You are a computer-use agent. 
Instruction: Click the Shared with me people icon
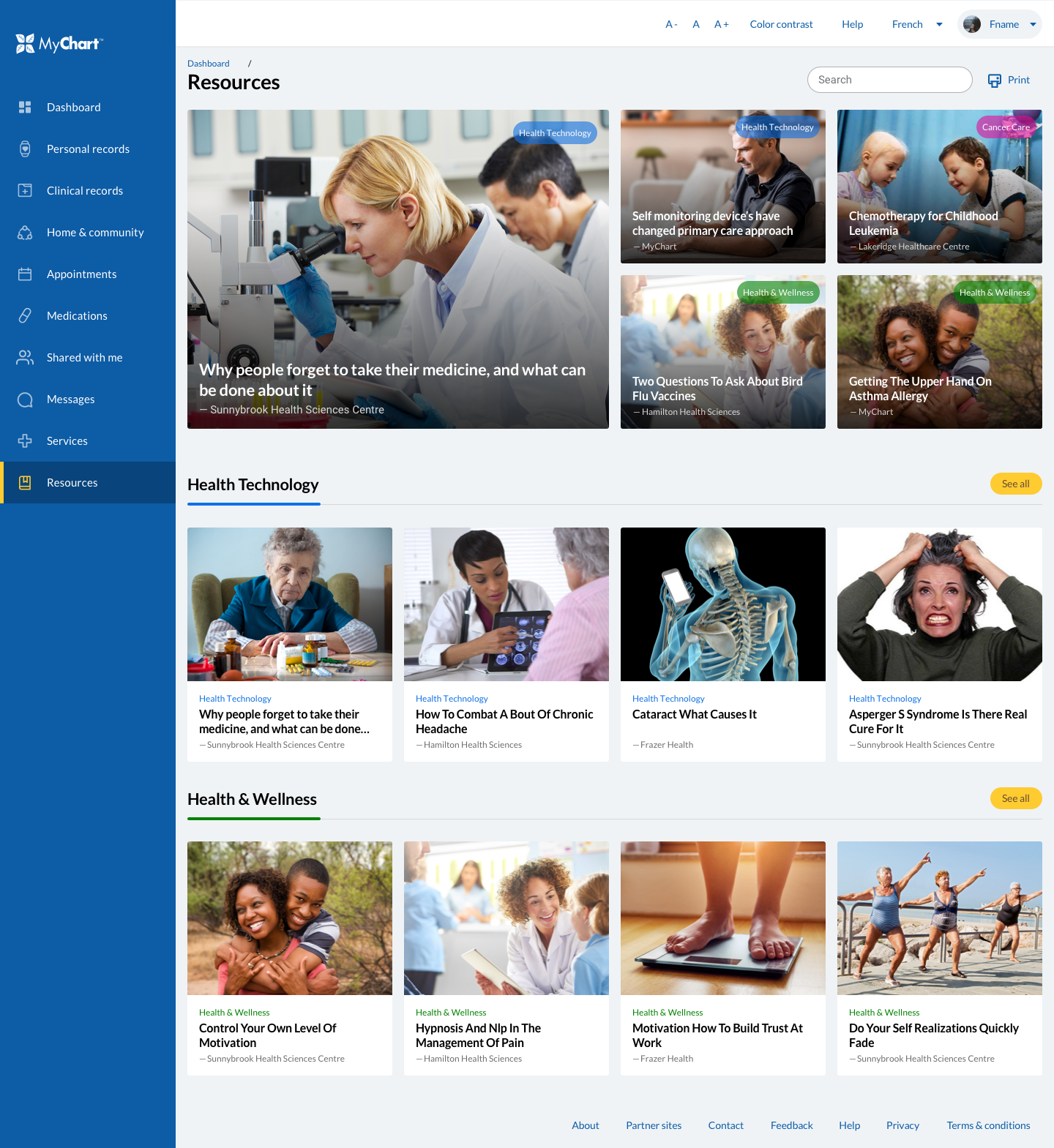25,358
